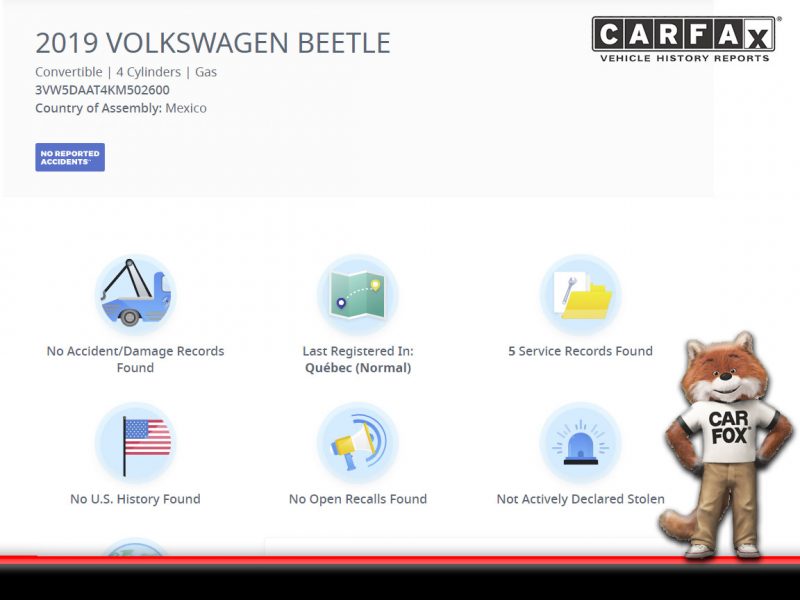The width and height of the screenshot is (800, 600).
Task: Click the tow truck accident records icon
Action: (x=135, y=294)
